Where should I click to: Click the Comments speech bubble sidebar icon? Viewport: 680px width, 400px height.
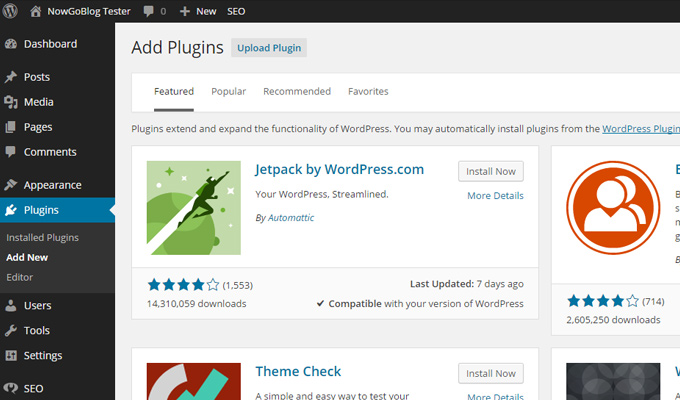click(x=10, y=152)
